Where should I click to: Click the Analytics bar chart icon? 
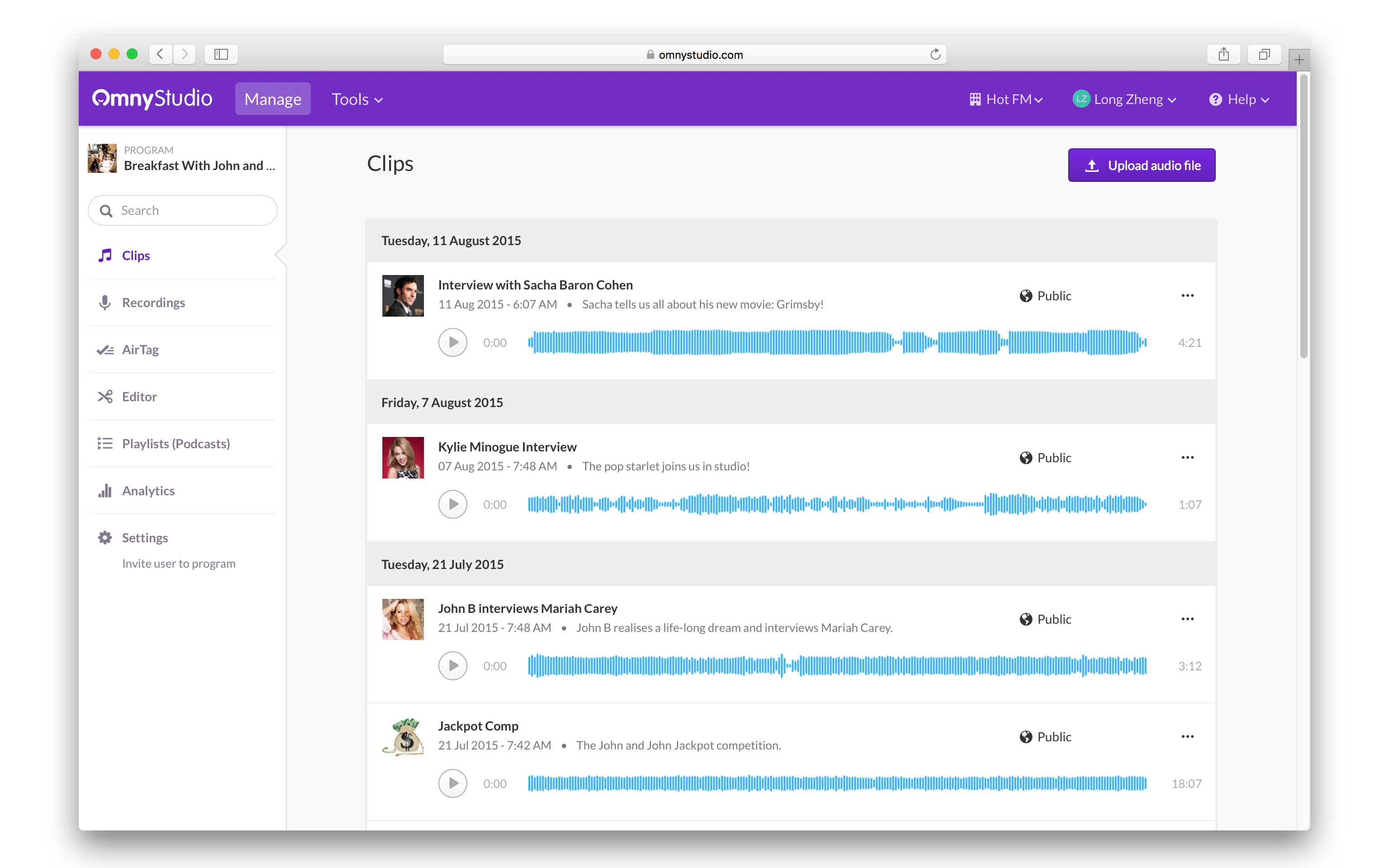pos(105,491)
